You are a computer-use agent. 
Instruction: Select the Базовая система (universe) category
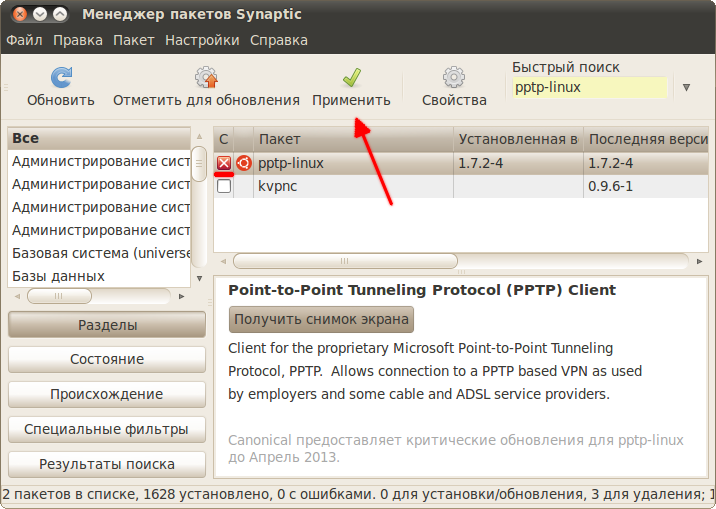[x=99, y=253]
